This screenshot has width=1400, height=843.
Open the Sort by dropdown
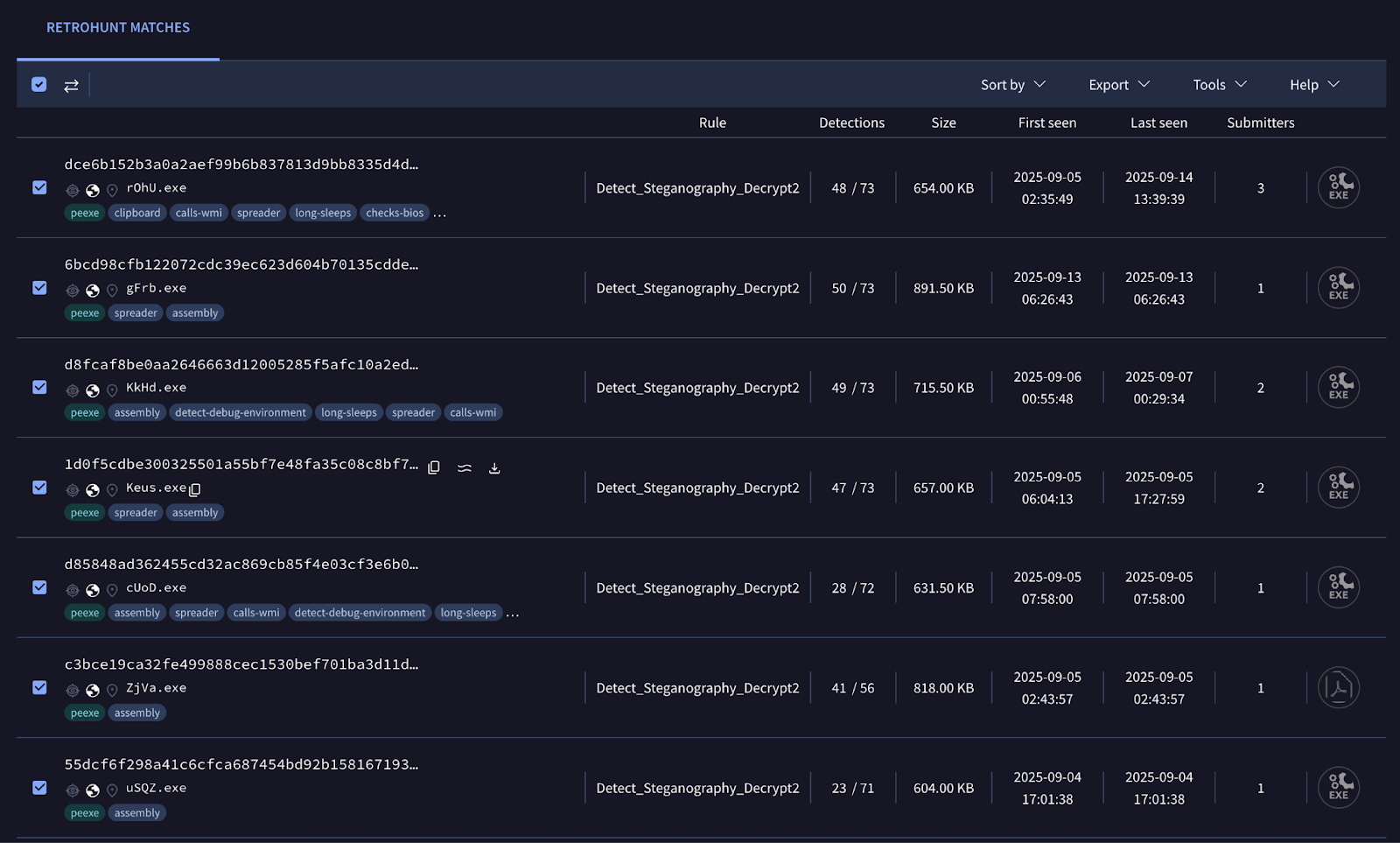[x=1012, y=85]
